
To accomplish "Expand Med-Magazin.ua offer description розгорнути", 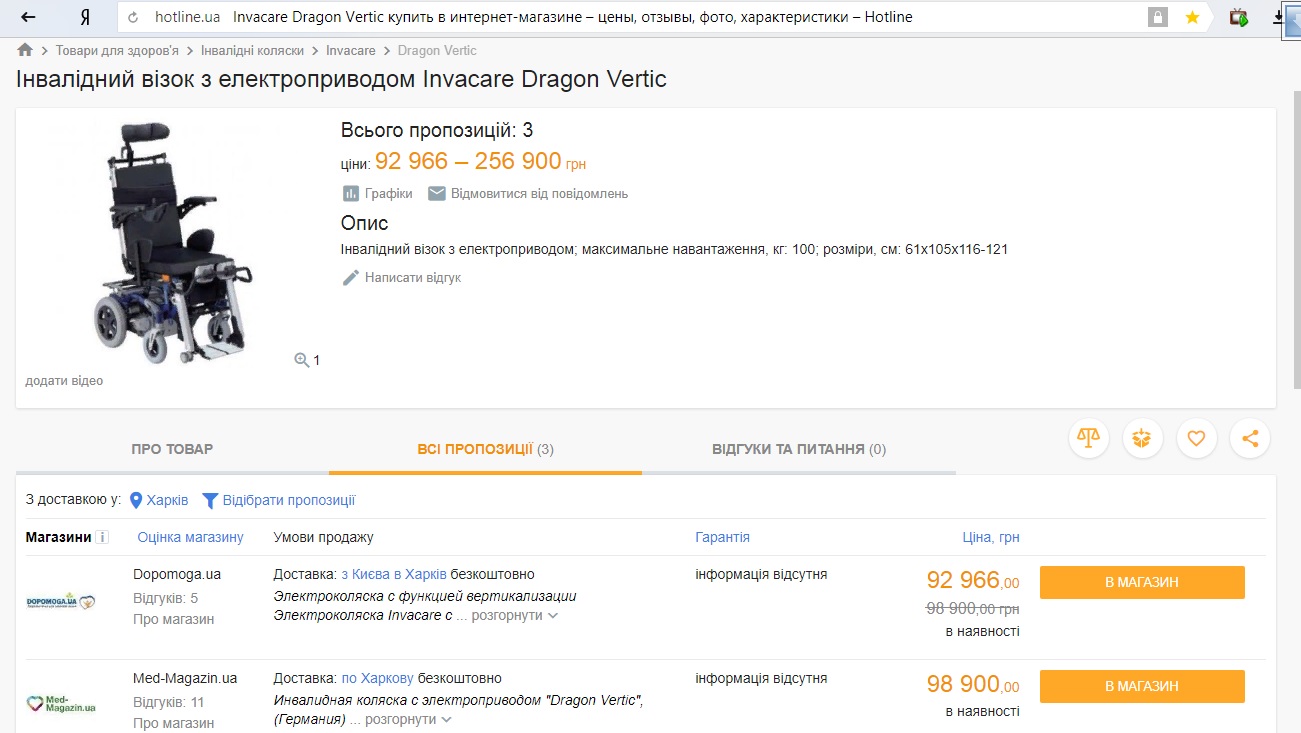I will point(409,719).
